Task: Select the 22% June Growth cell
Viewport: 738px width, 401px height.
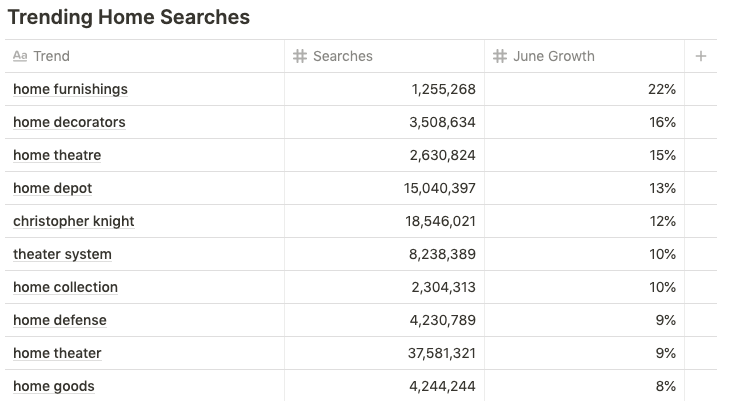Action: pos(585,89)
